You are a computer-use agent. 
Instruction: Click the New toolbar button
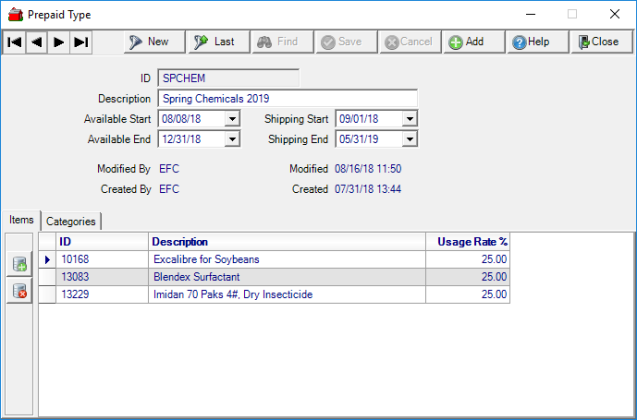point(148,42)
